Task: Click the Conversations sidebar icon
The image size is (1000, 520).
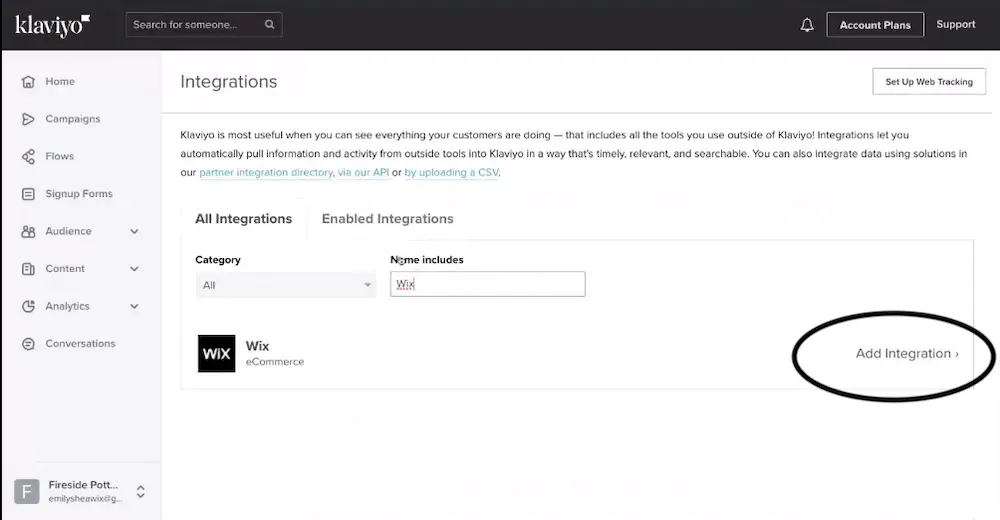Action: (x=28, y=344)
